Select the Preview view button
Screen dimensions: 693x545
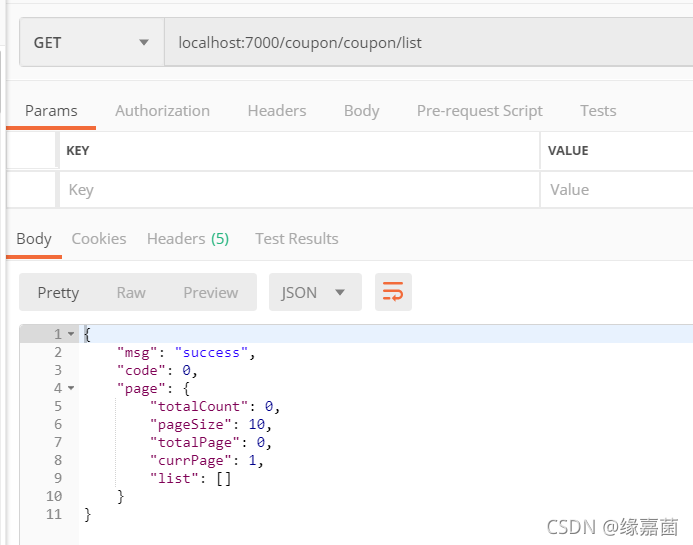(211, 292)
